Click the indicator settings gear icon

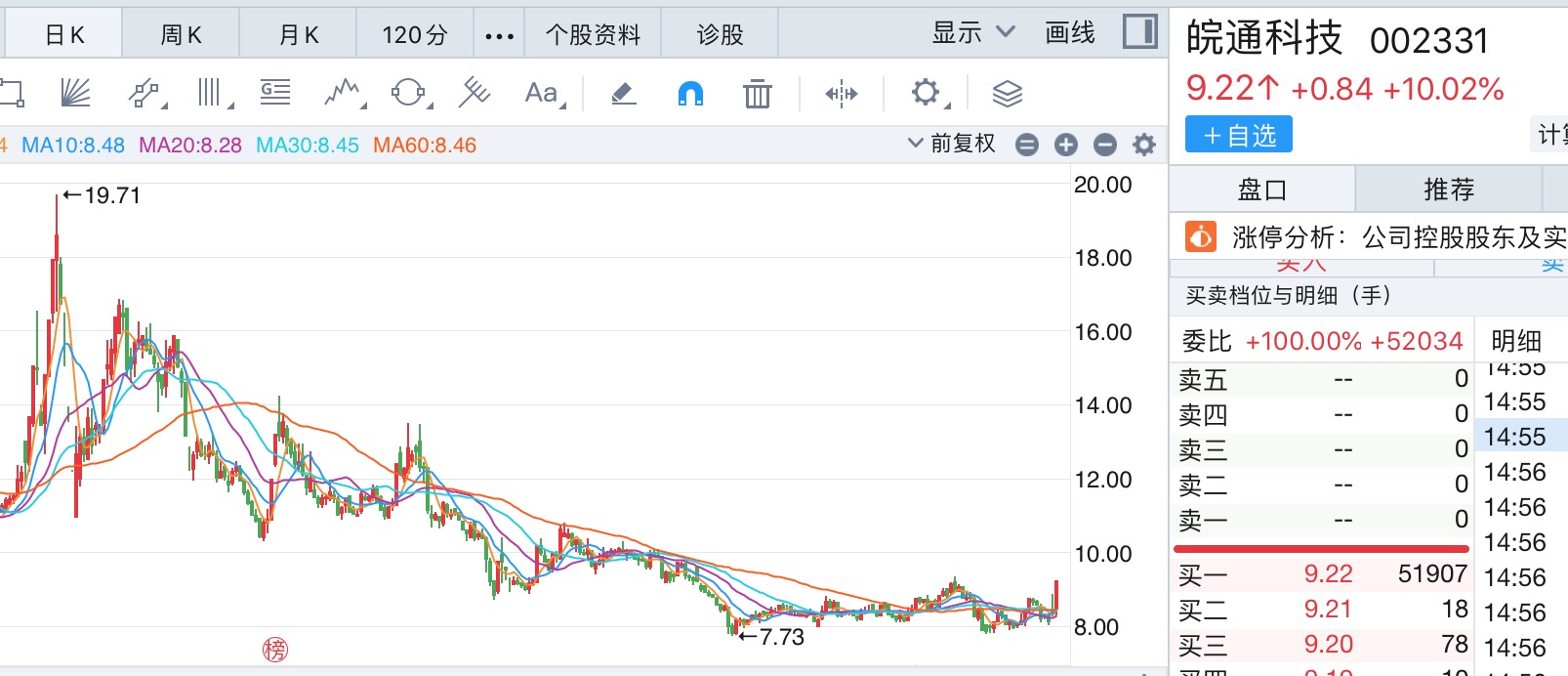(x=1144, y=146)
